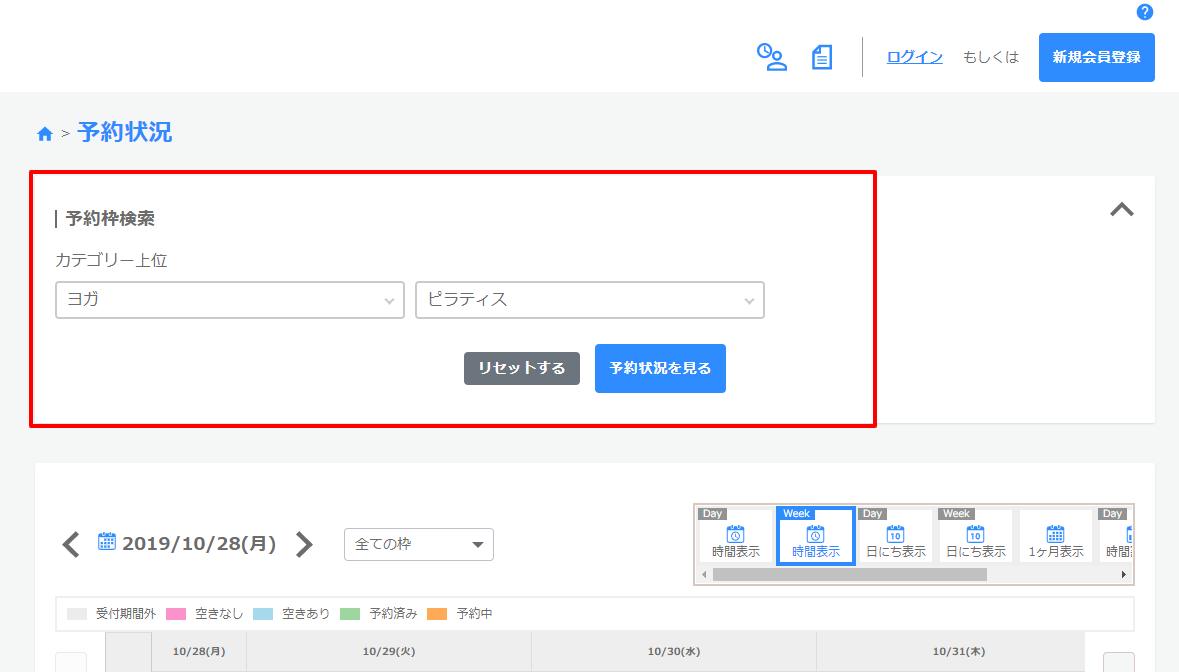Click the リセットする button
This screenshot has height=672, width=1179.
click(x=521, y=368)
